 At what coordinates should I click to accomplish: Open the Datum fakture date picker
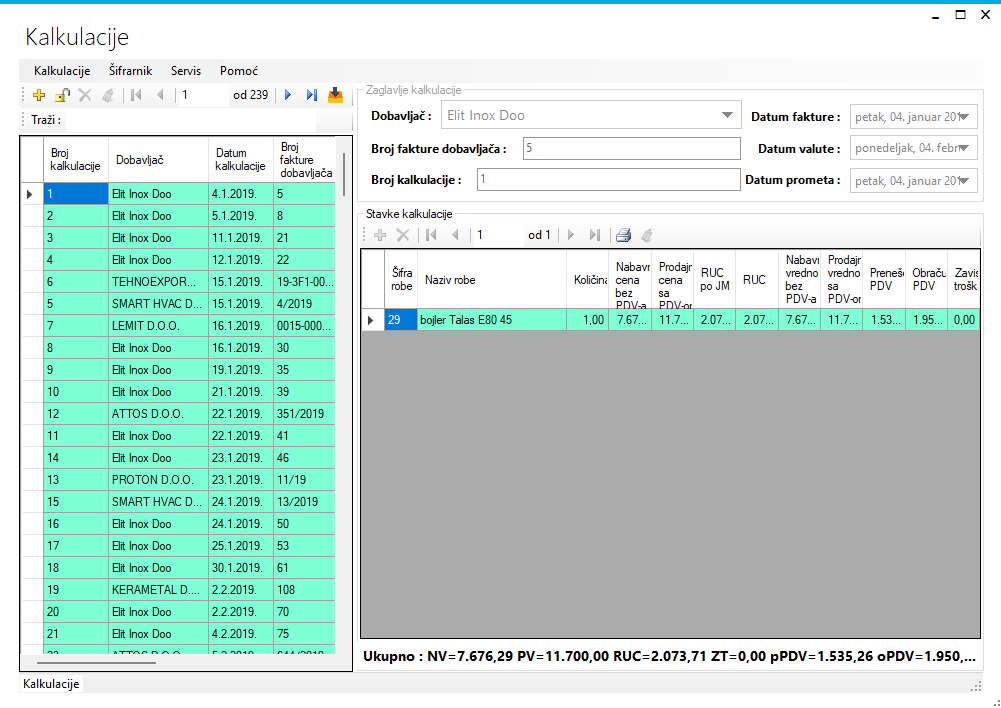tap(965, 117)
